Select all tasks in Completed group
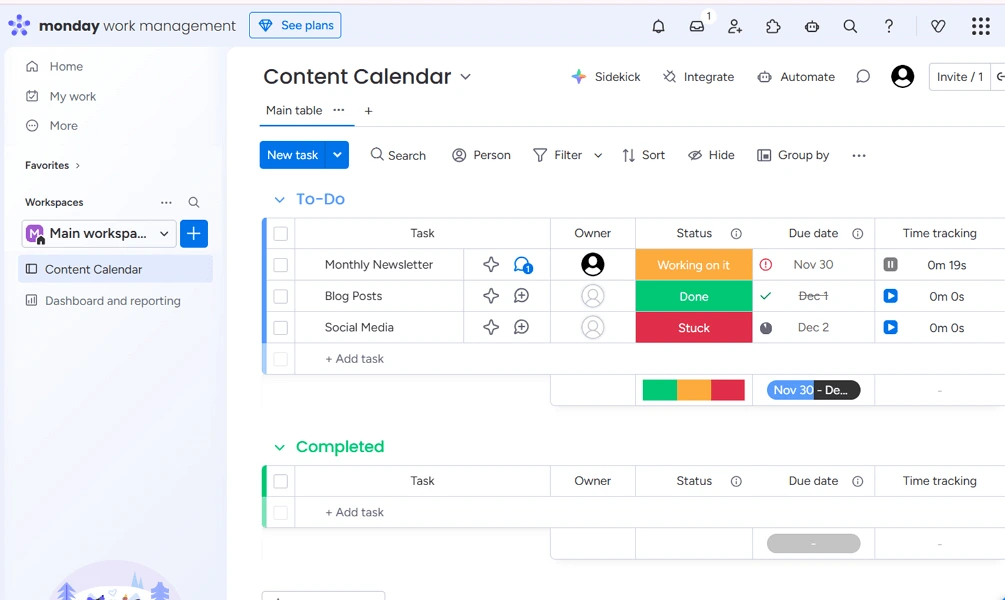 tap(281, 481)
